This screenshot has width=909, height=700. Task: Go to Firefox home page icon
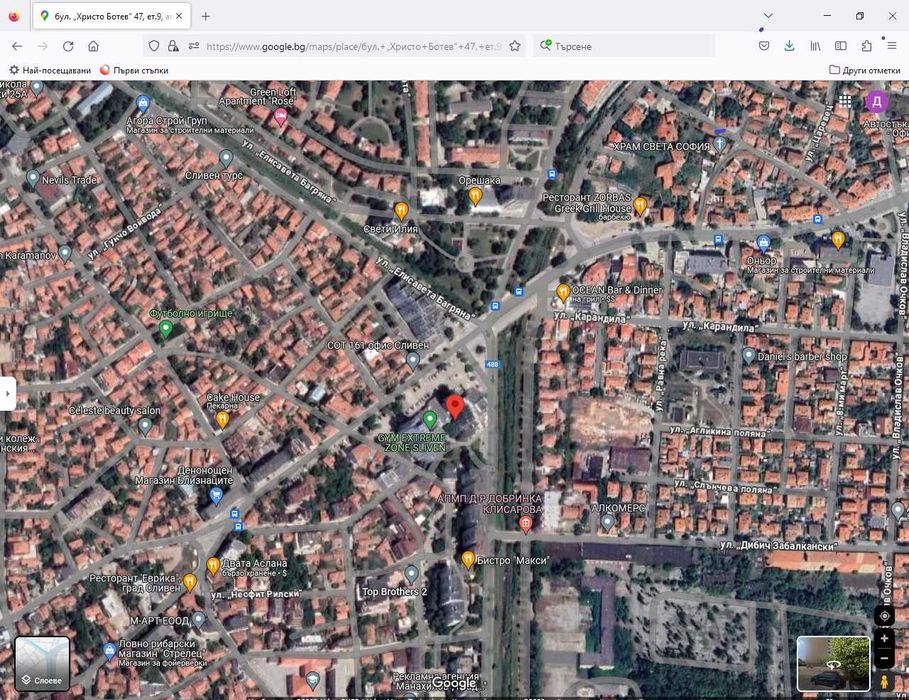[x=93, y=46]
